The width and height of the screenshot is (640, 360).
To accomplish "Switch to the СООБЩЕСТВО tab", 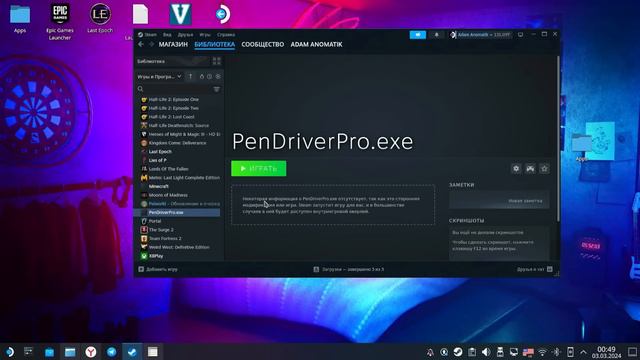I will [x=262, y=44].
